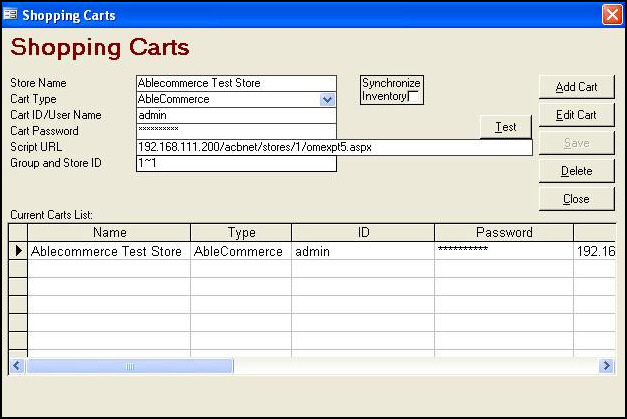Screen dimensions: 627x419
Task: Click the current record selector arrow in the carts list
Action: [18, 251]
